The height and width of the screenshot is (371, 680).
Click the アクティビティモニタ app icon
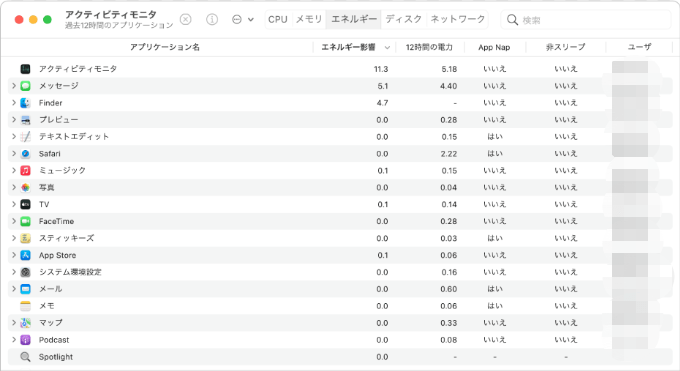click(26, 69)
